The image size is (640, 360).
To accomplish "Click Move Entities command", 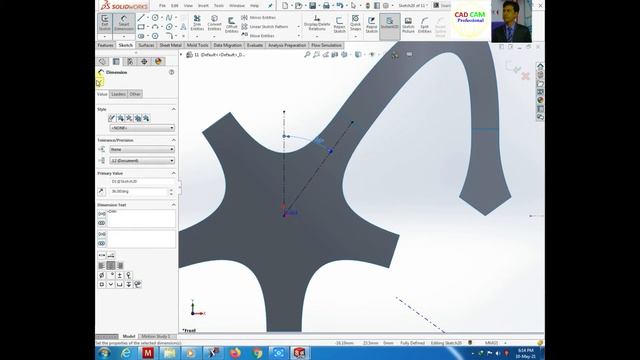I will pos(258,36).
